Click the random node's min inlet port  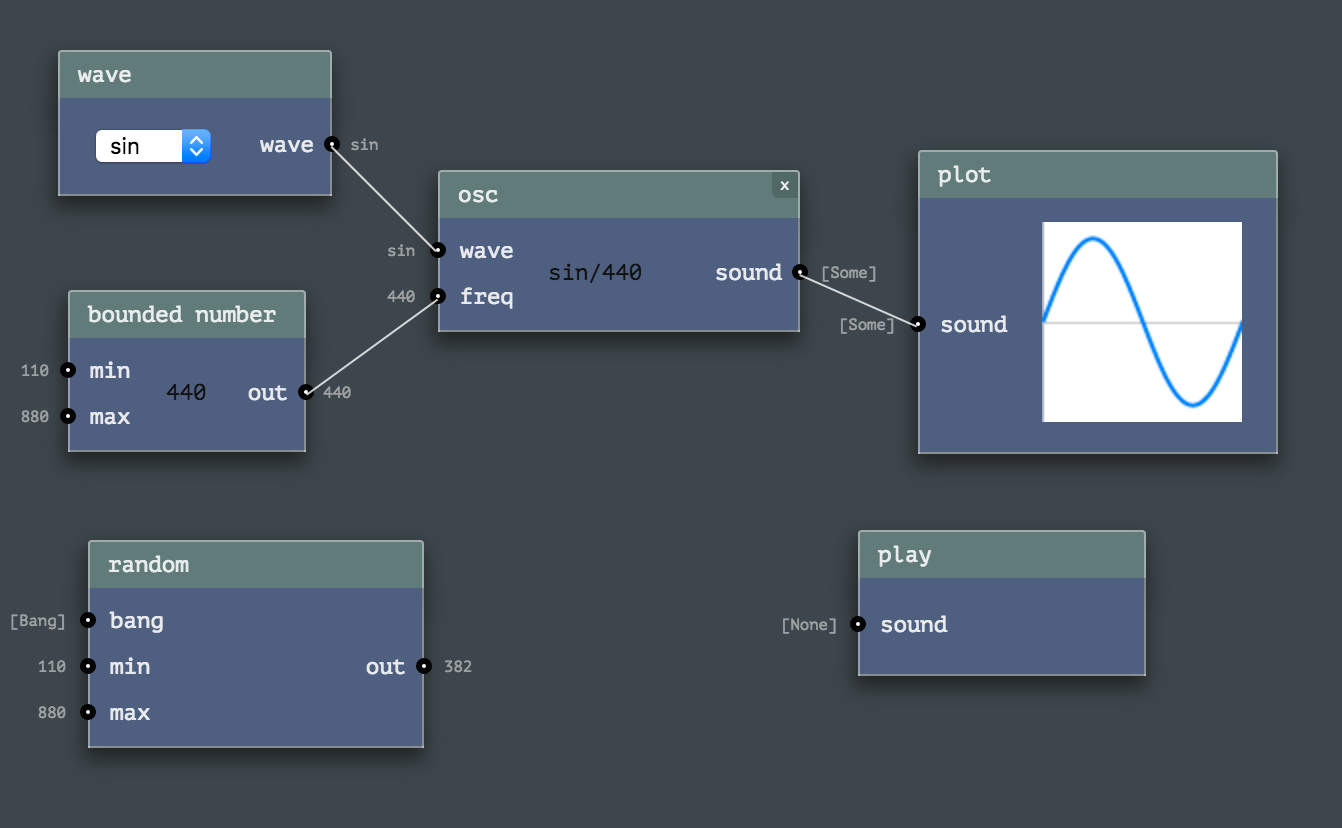pos(88,666)
